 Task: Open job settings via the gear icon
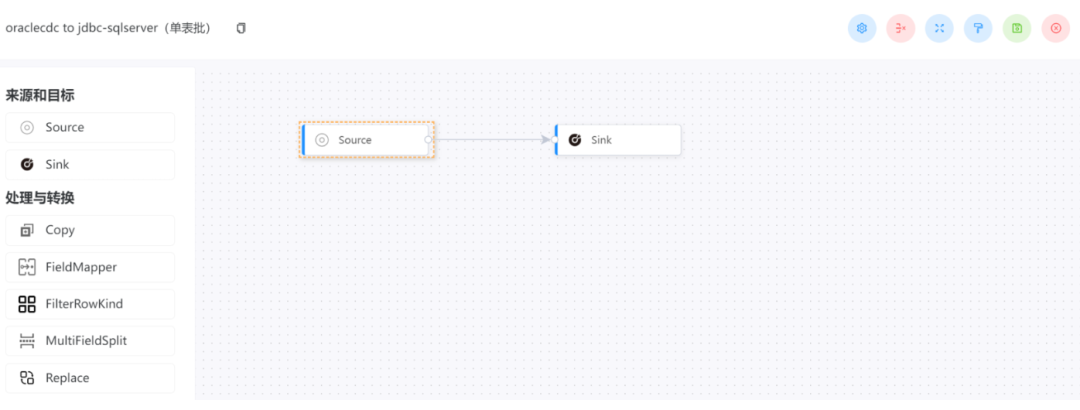pyautogui.click(x=862, y=28)
